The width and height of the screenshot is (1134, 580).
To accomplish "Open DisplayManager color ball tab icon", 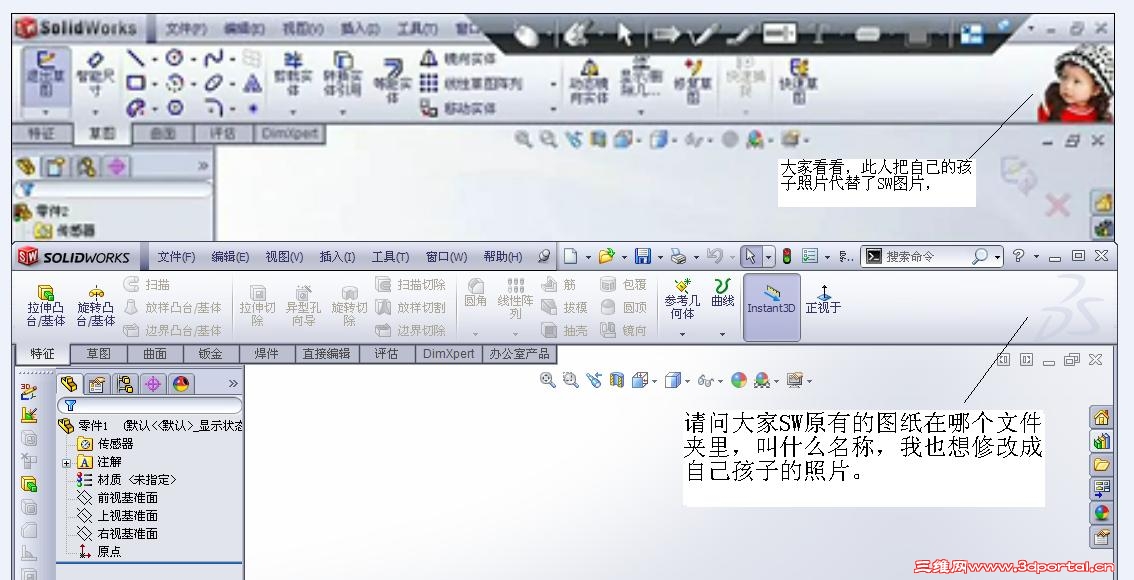I will [181, 383].
